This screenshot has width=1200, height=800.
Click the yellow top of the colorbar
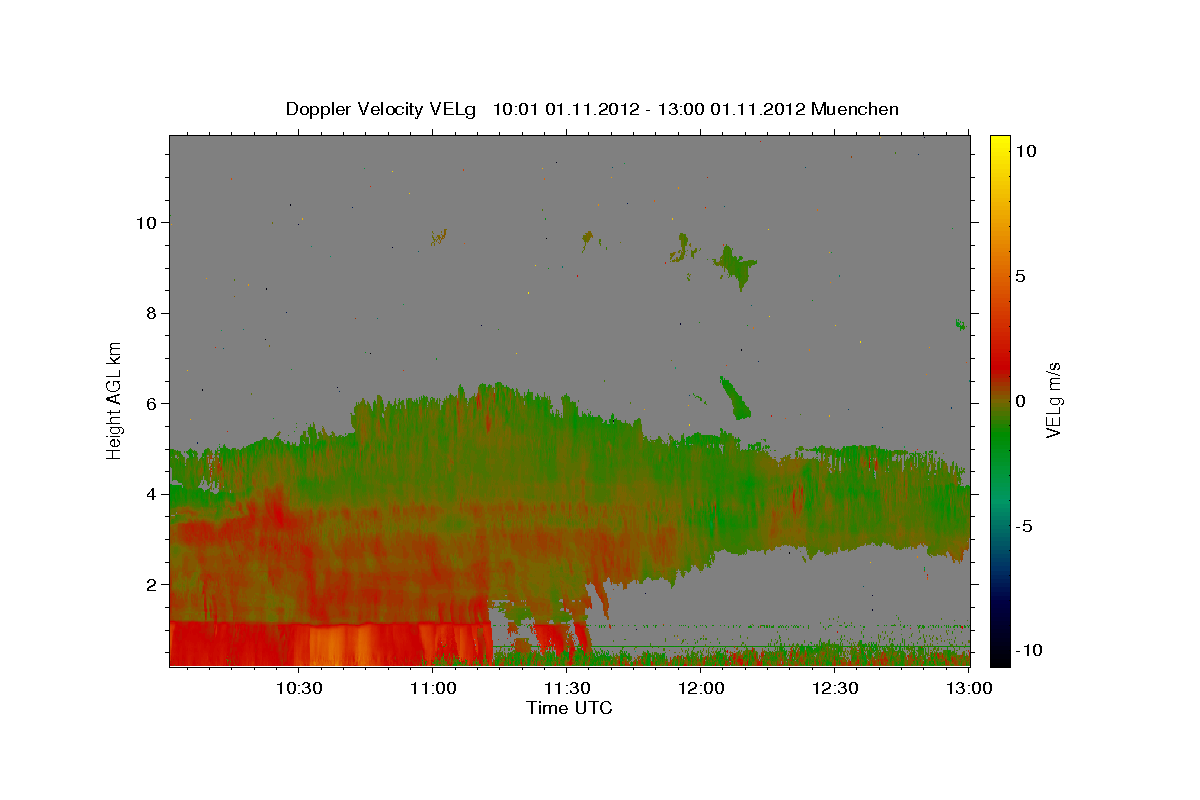999,145
